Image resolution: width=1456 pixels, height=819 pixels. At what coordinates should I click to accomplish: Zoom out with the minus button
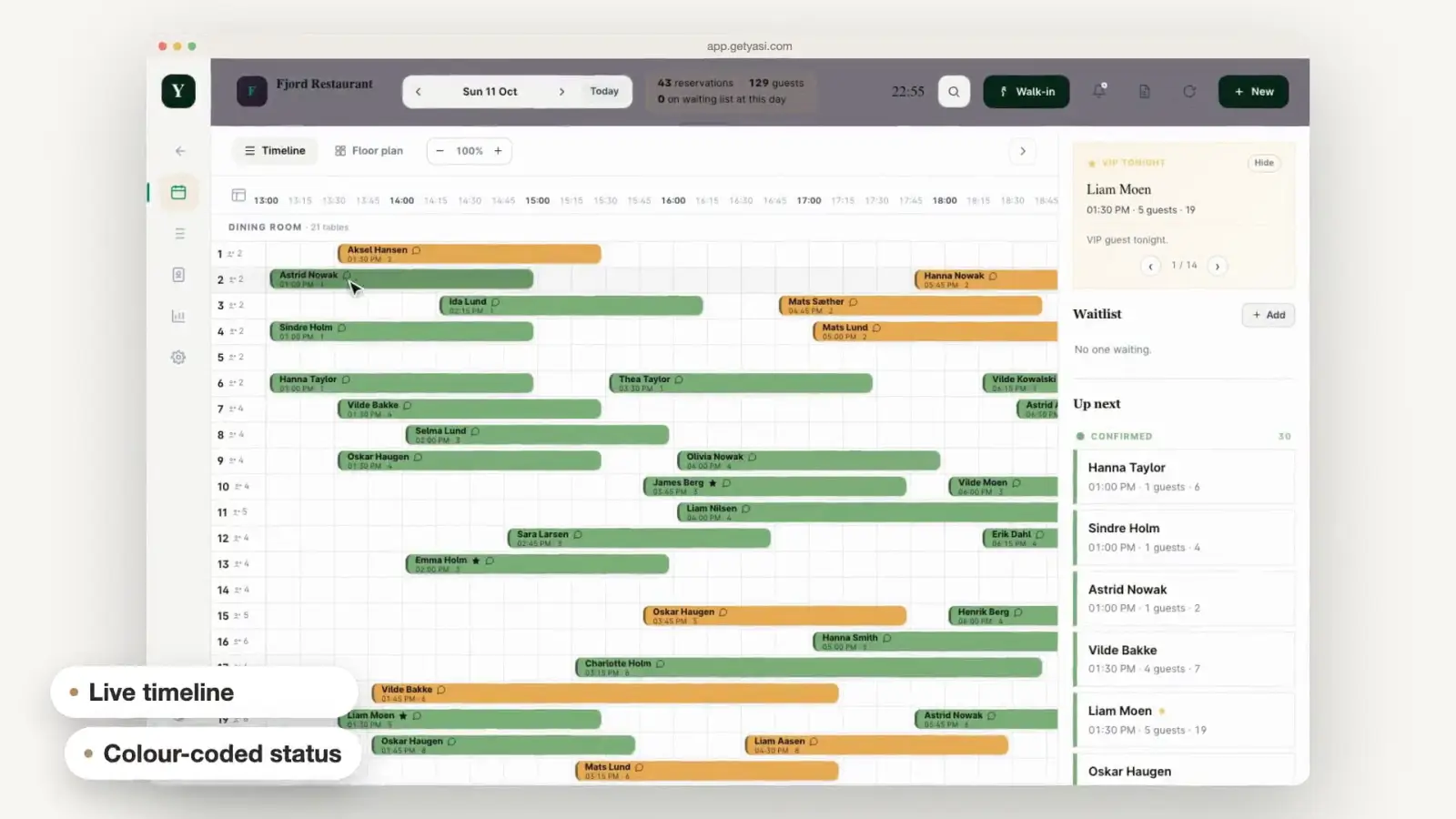[x=440, y=151]
